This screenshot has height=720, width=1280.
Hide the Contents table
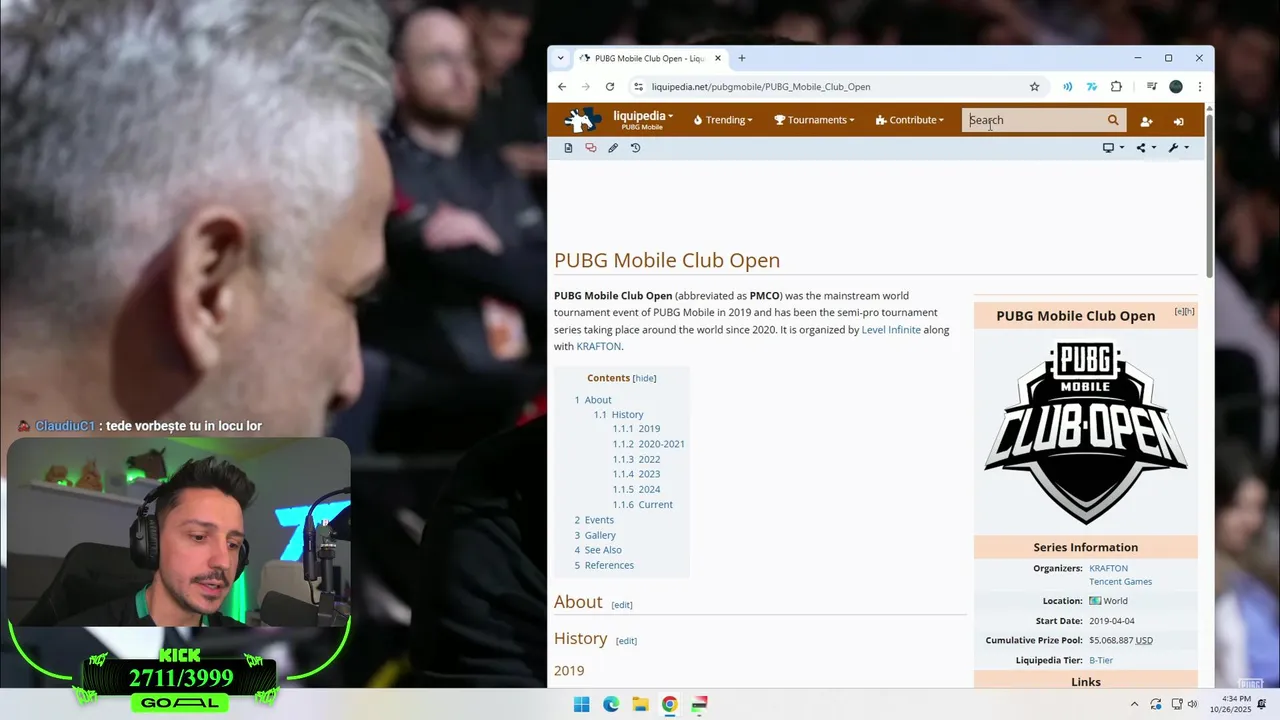[645, 379]
